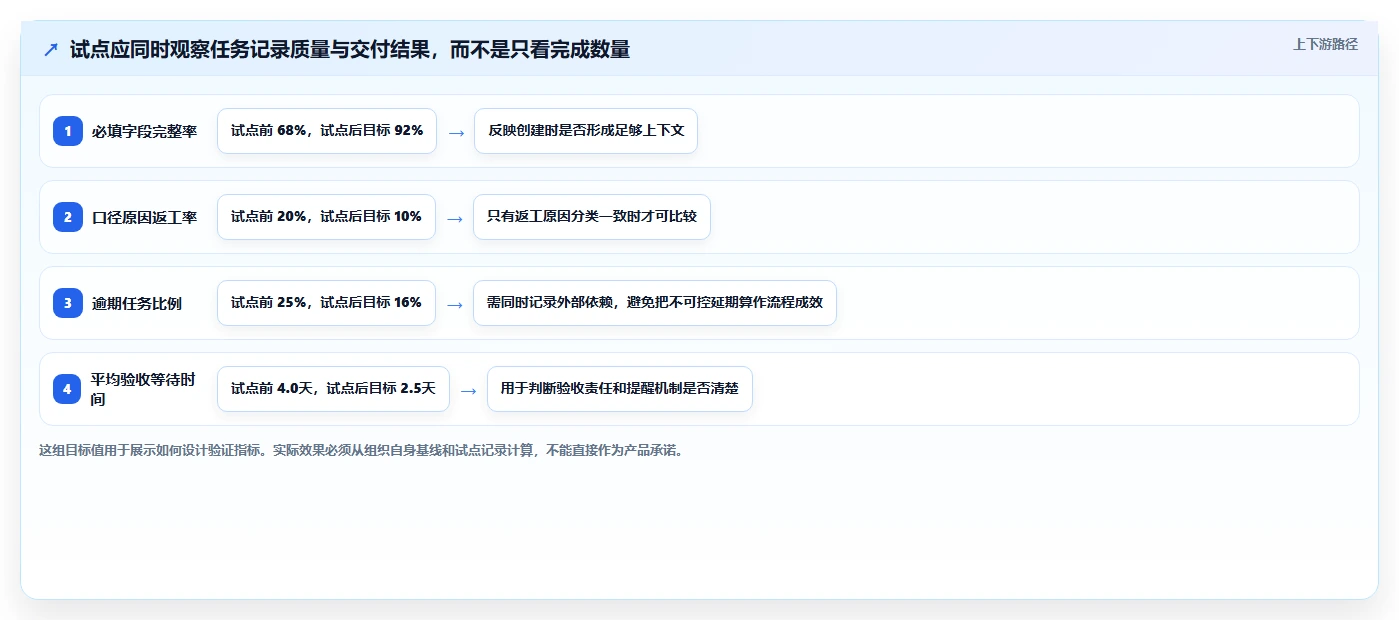Click the 平均验收等待时间 label

tap(144, 389)
